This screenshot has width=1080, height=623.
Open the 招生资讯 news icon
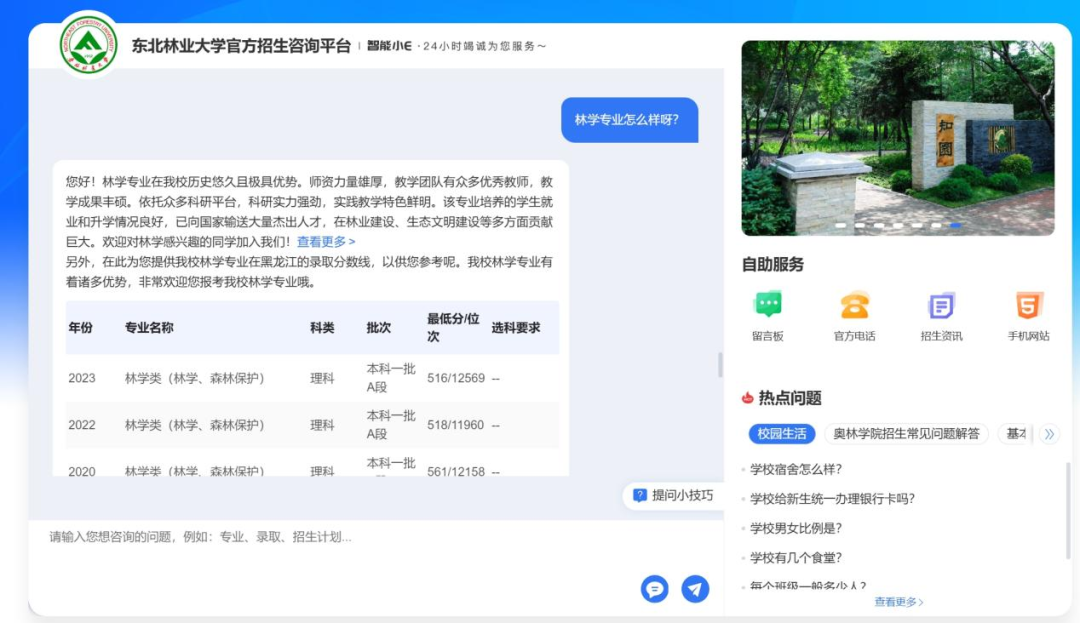point(941,306)
